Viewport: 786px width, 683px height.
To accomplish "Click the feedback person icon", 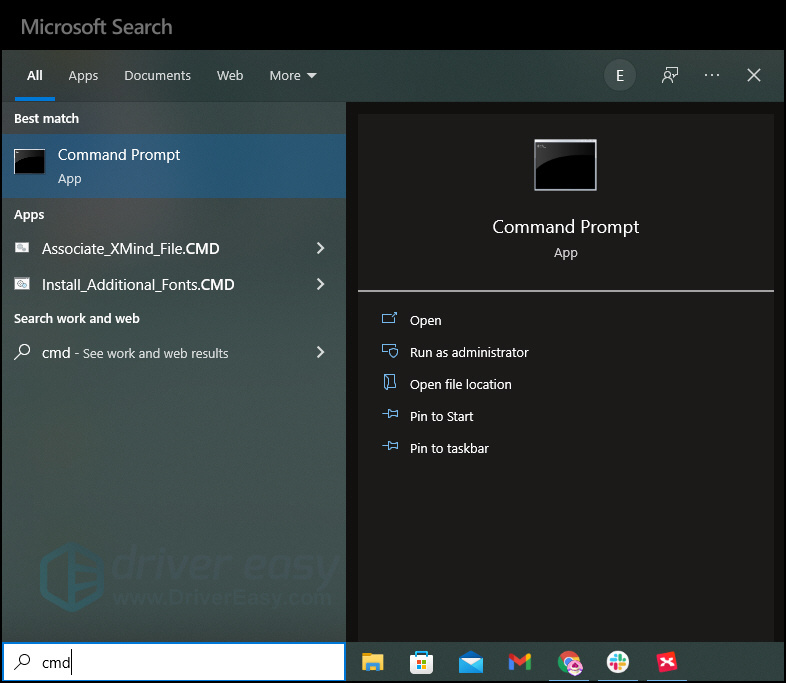I will tap(670, 75).
